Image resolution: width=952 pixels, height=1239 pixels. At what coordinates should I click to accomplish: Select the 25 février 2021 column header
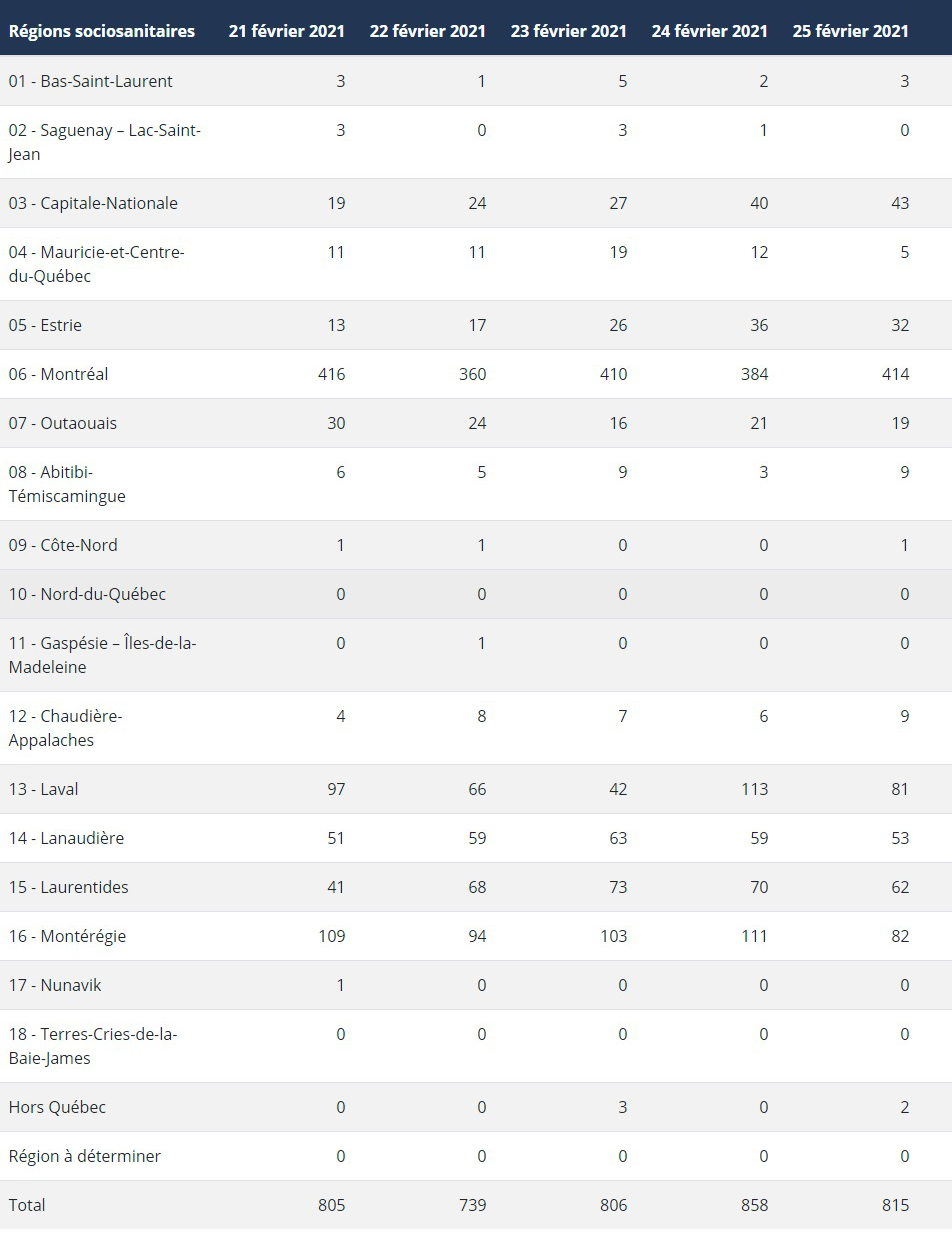tap(851, 31)
